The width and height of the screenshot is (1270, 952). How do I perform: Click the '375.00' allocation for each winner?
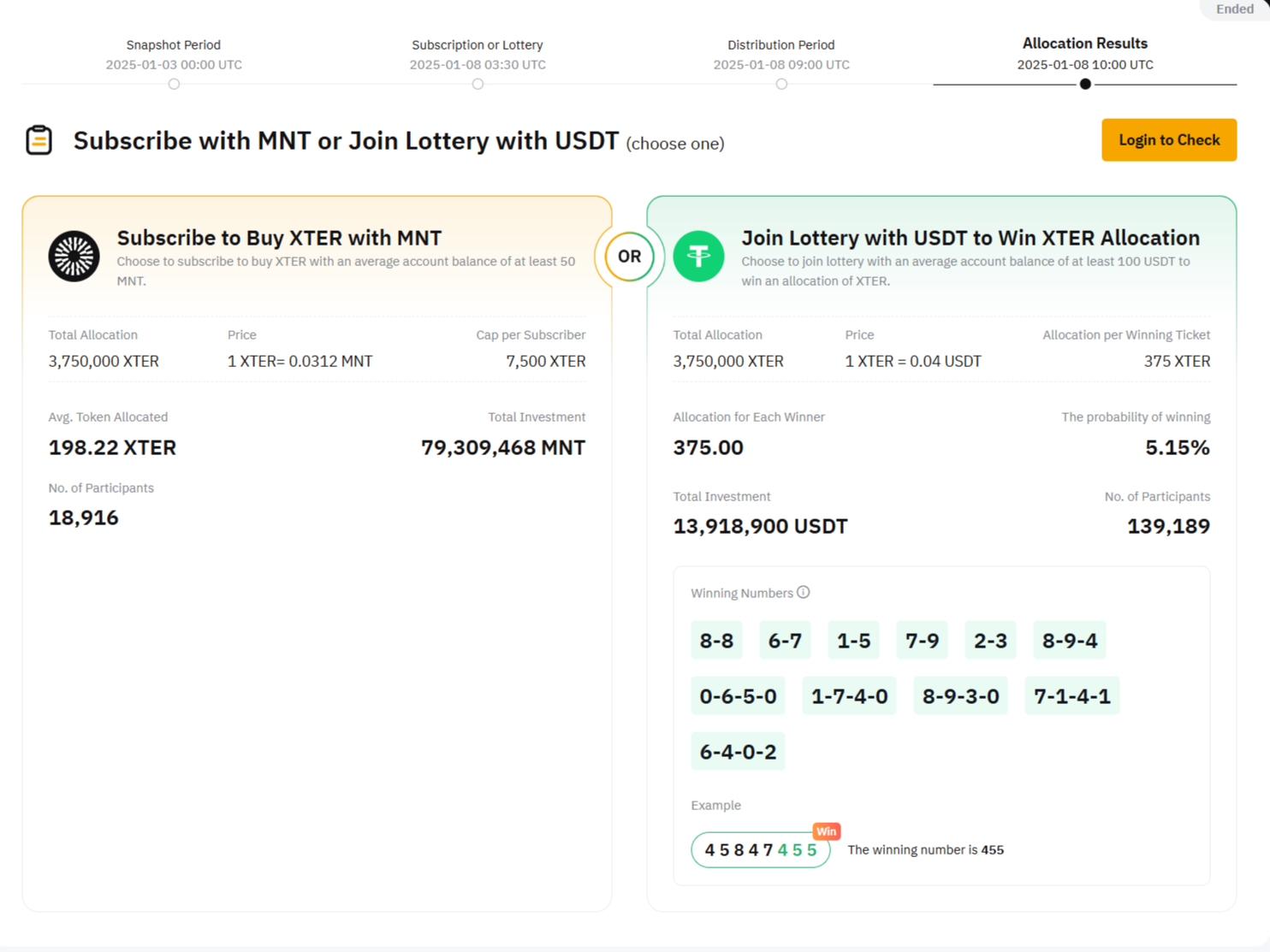708,447
